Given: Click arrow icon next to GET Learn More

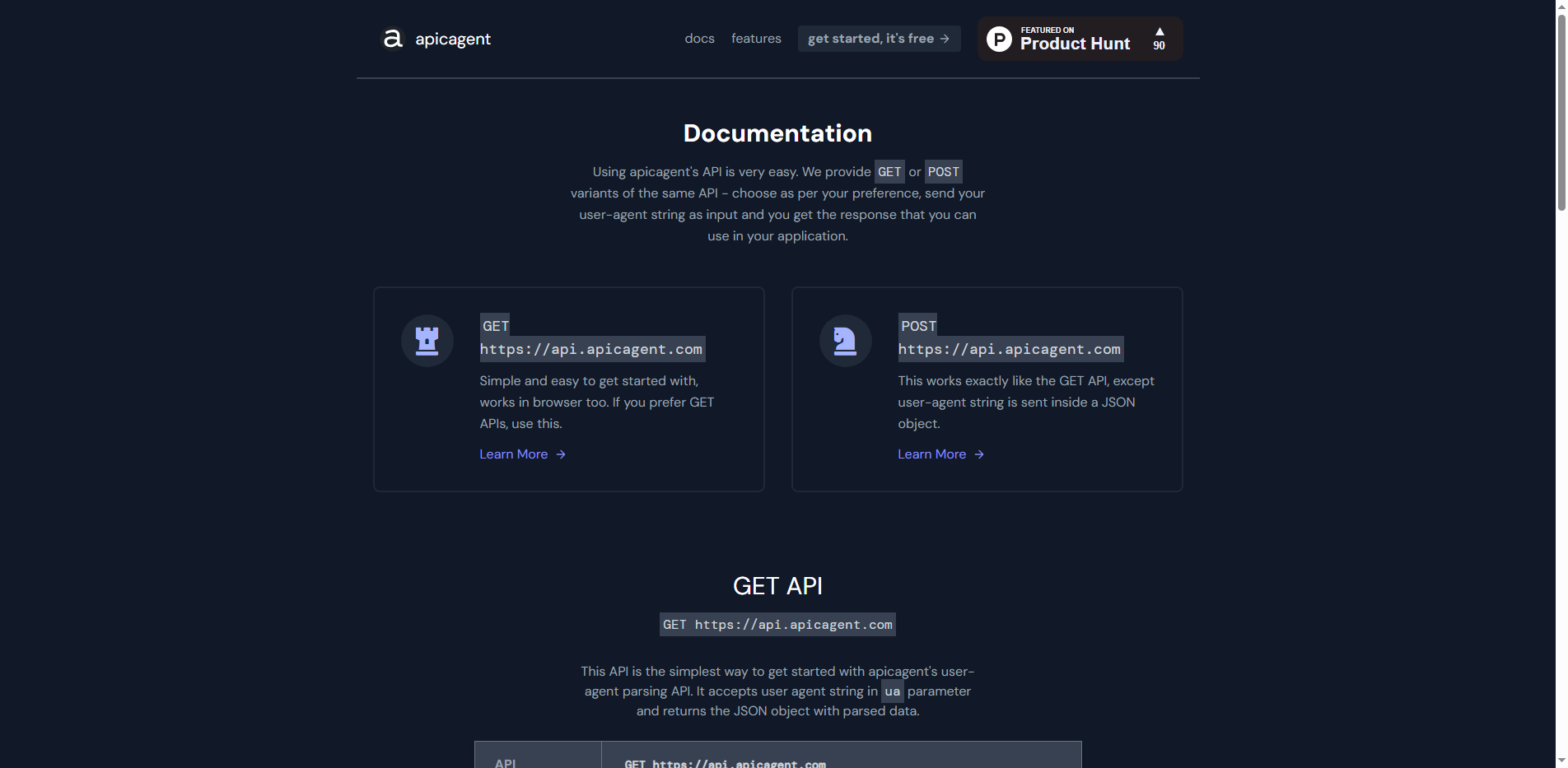Looking at the screenshot, I should pos(561,454).
